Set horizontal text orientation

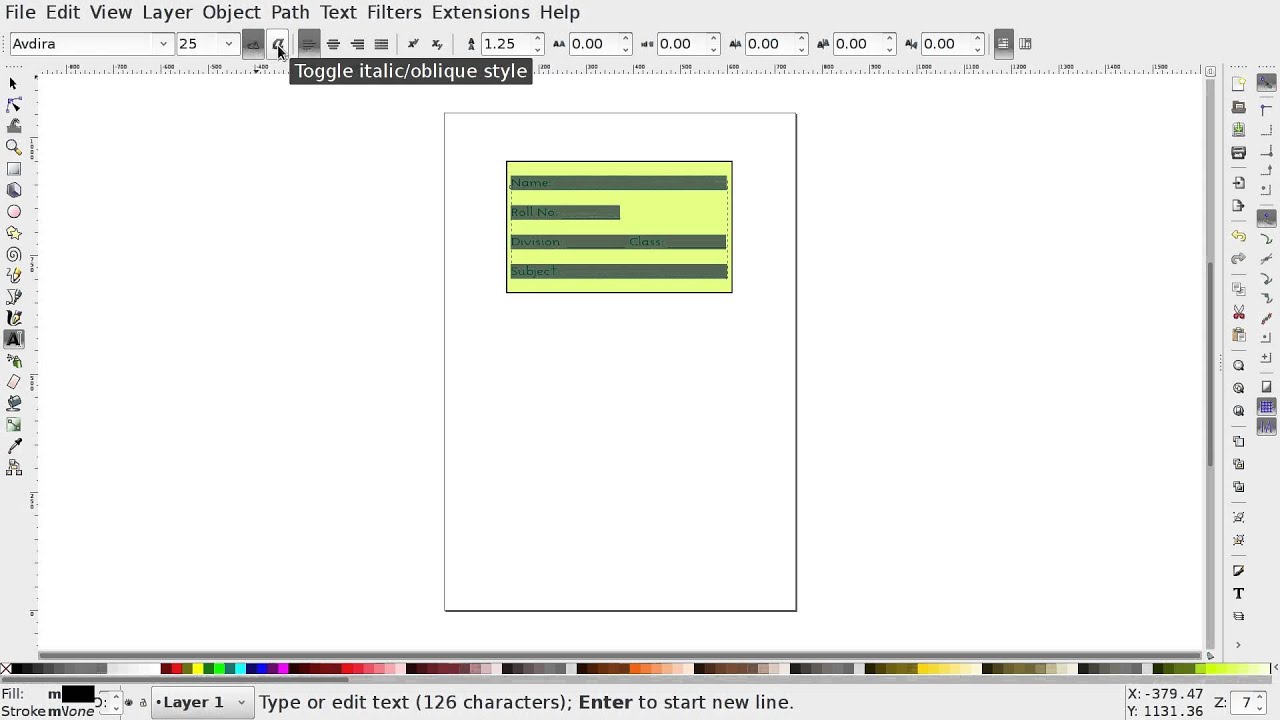(1002, 44)
